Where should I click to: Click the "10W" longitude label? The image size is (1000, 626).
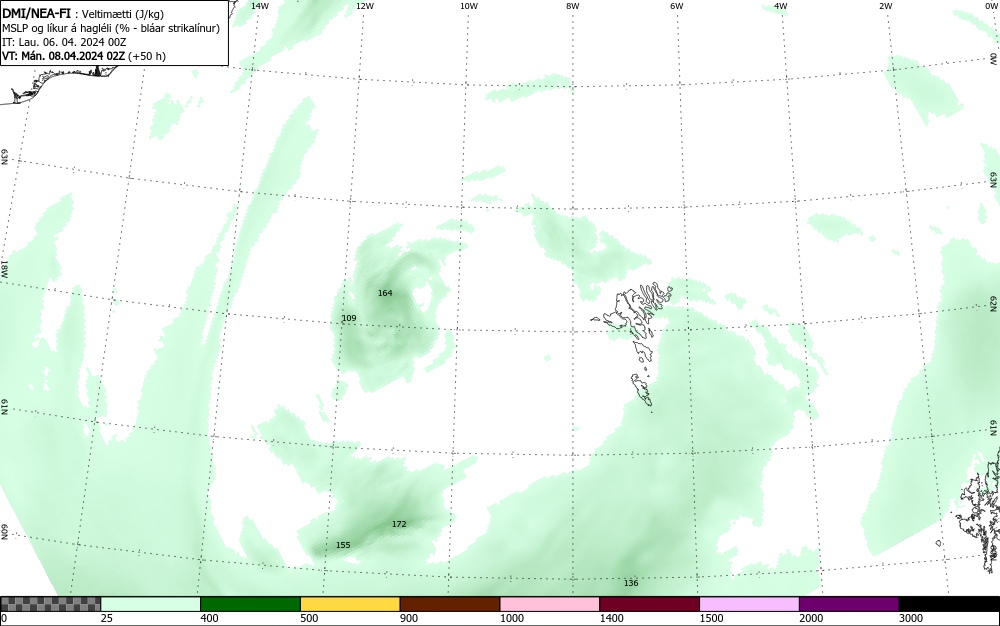click(469, 6)
